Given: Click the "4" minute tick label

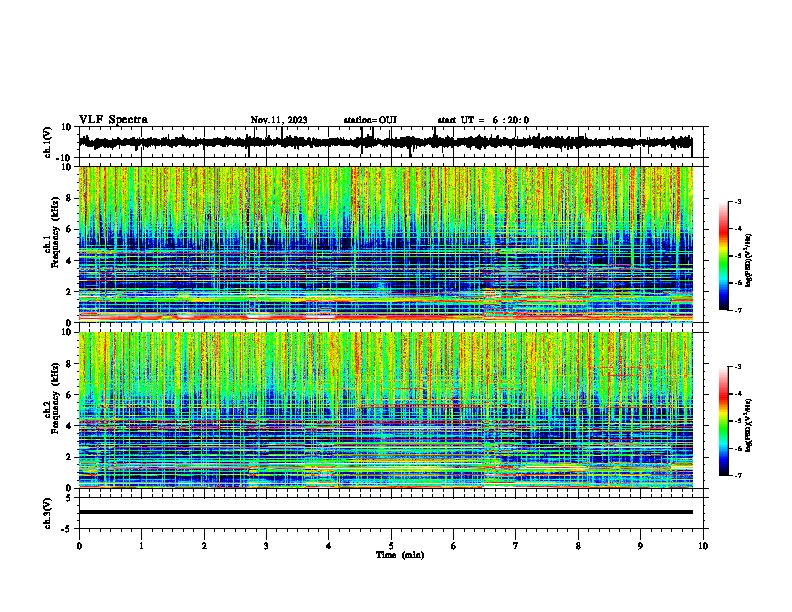Looking at the screenshot, I should 329,546.
